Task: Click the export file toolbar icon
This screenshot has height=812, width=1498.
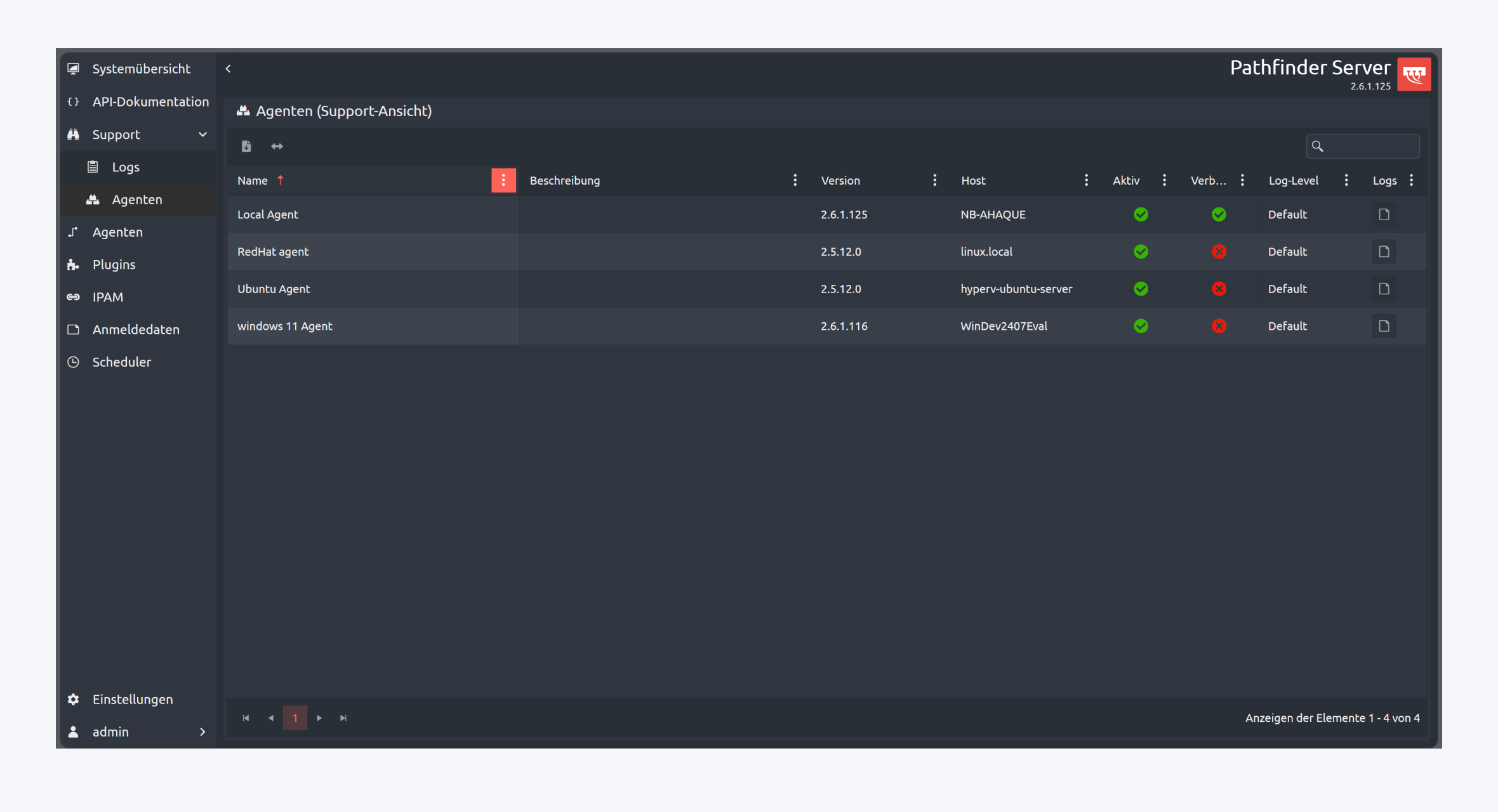Action: [246, 147]
